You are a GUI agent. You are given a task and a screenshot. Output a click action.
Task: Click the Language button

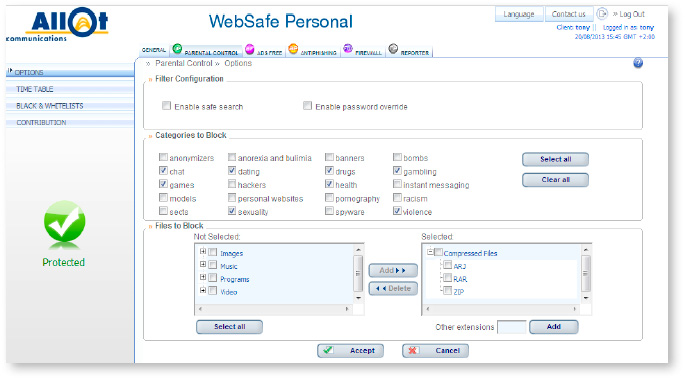519,14
